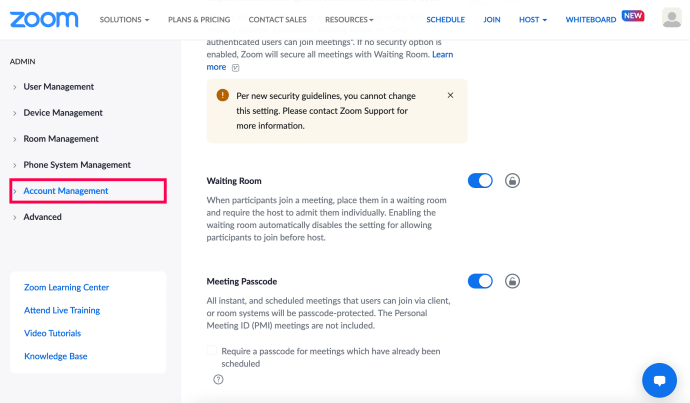Open Attend Live Training link
Viewport: 690px width, 403px height.
(62, 310)
